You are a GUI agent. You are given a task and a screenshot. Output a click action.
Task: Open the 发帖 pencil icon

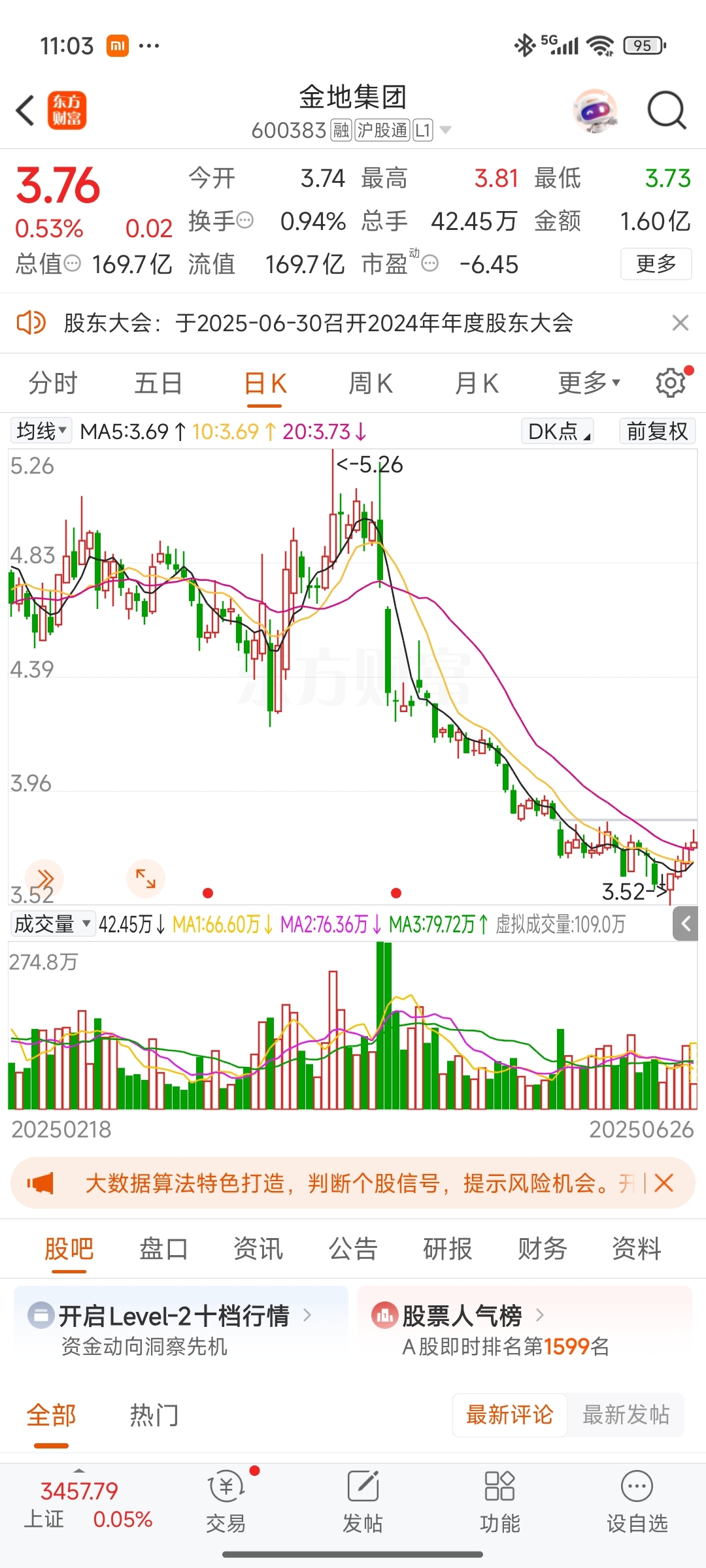point(363,1487)
